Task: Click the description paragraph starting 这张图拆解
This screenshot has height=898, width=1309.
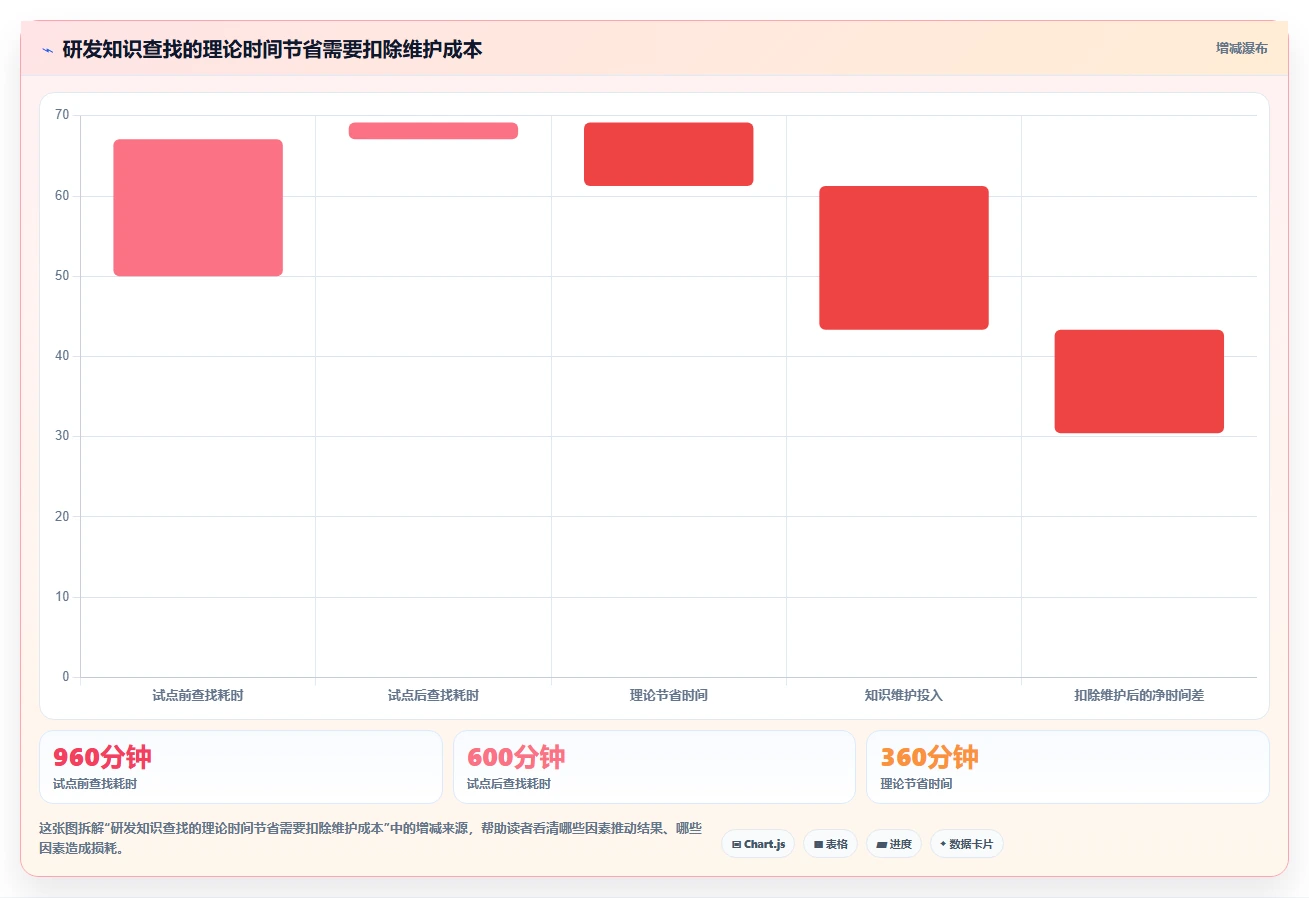Action: pos(370,839)
